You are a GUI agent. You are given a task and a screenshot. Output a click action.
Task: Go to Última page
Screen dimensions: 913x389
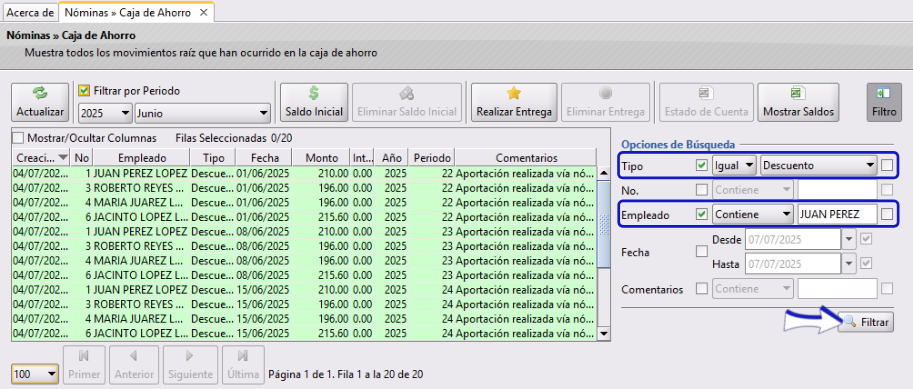pos(243,365)
